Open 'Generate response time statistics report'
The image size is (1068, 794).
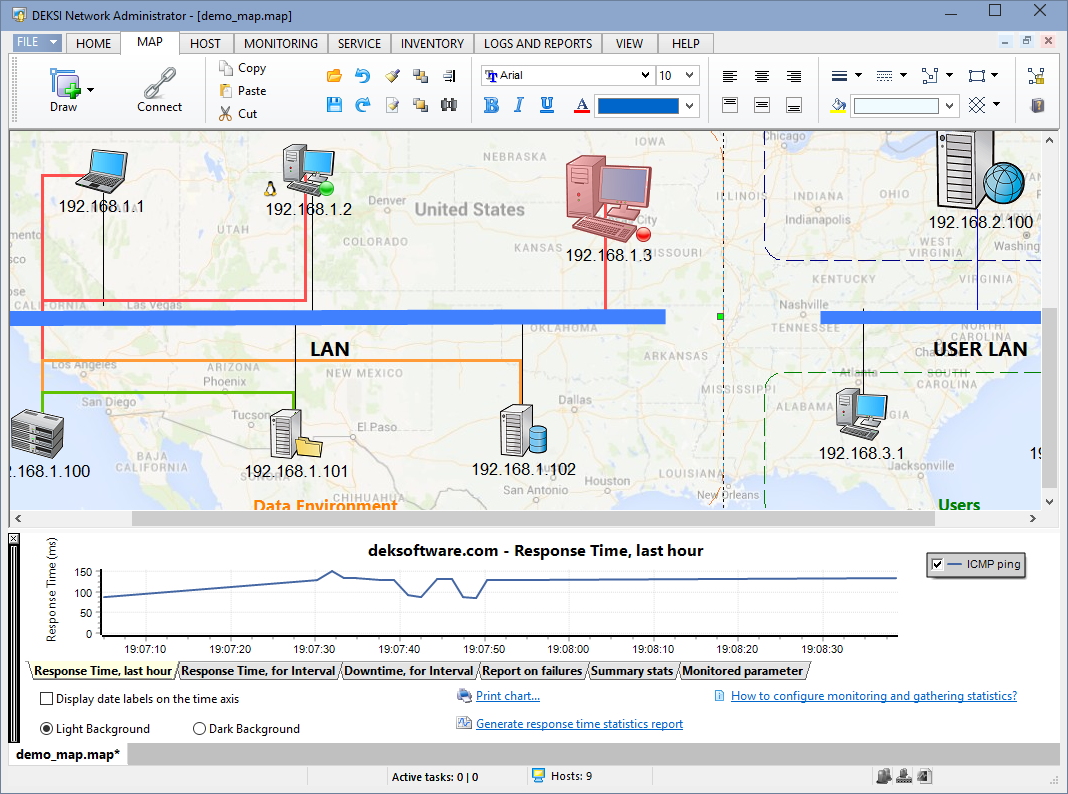[578, 723]
